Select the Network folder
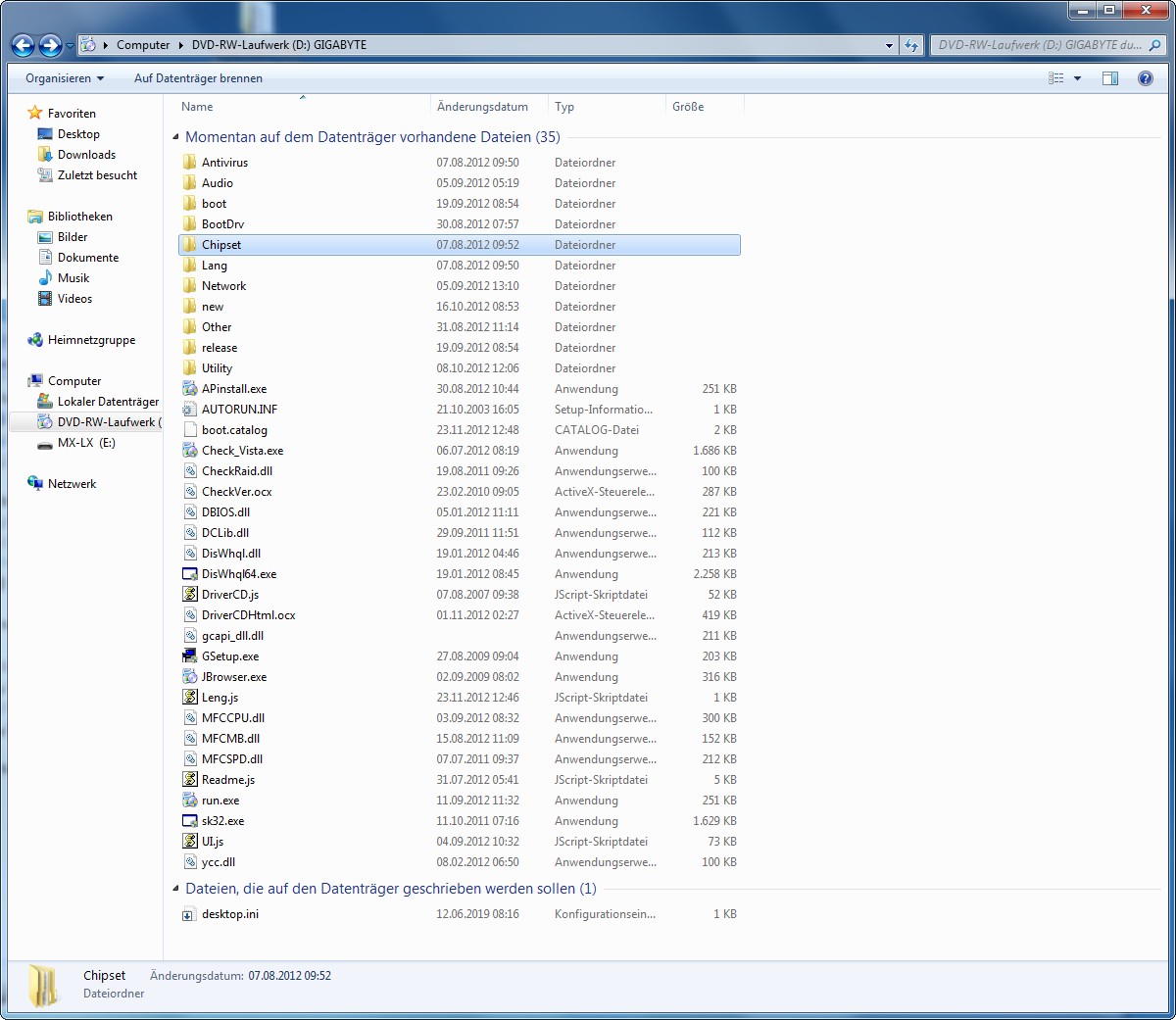Viewport: 1176px width, 1020px height. tap(223, 286)
